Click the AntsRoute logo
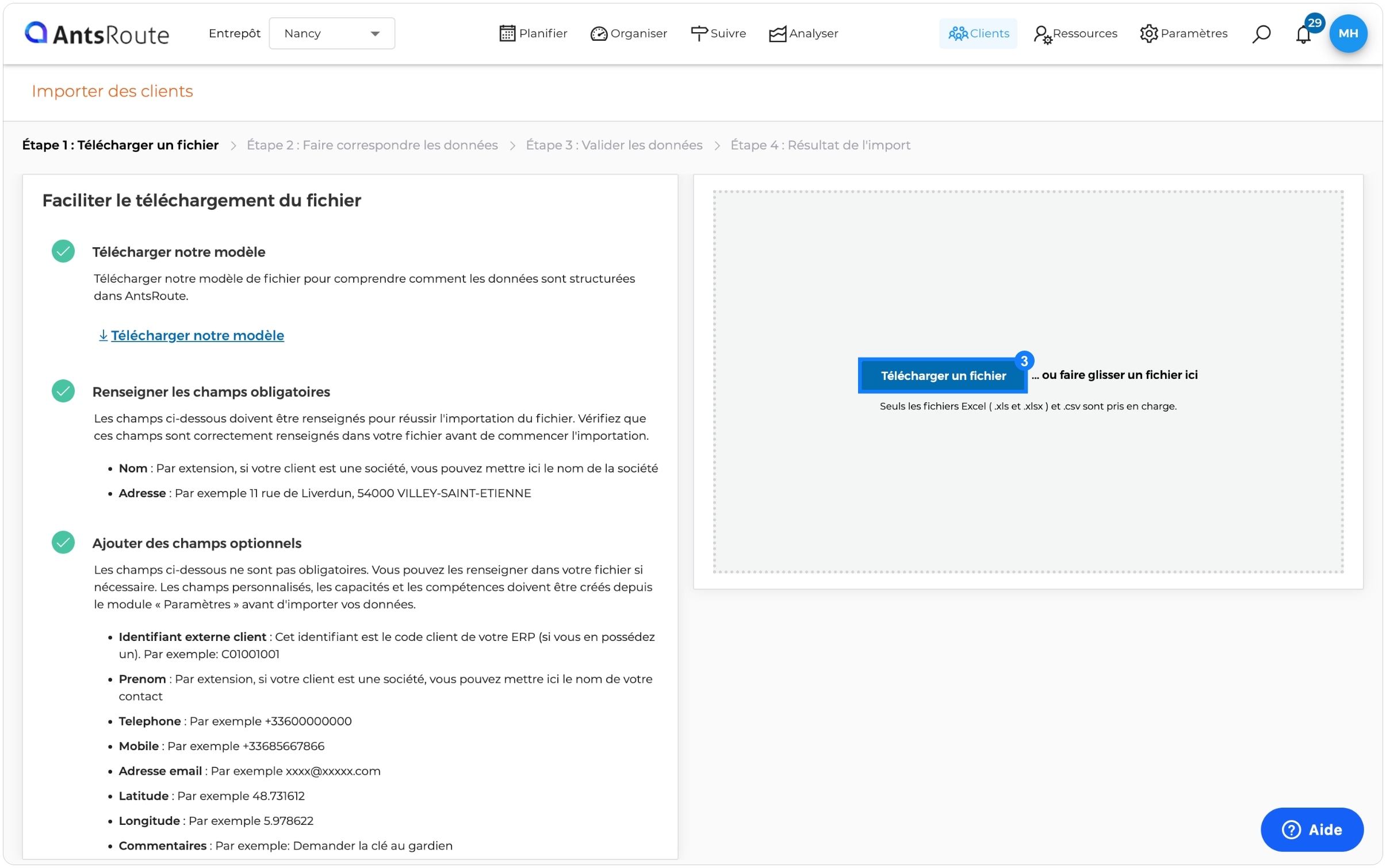 click(97, 33)
